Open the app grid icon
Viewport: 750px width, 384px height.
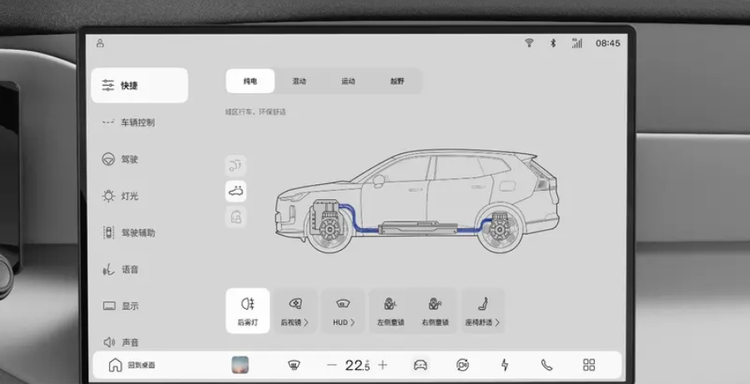coord(589,365)
